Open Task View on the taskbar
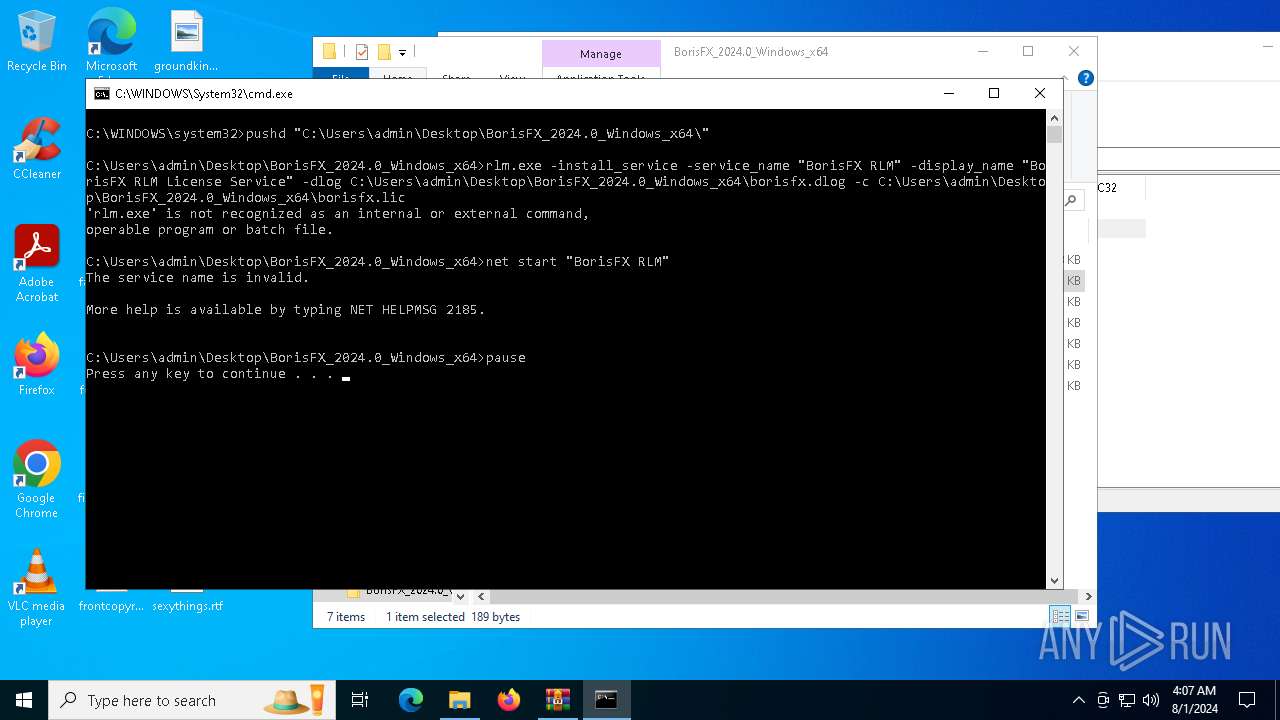The width and height of the screenshot is (1280, 720). [x=360, y=700]
